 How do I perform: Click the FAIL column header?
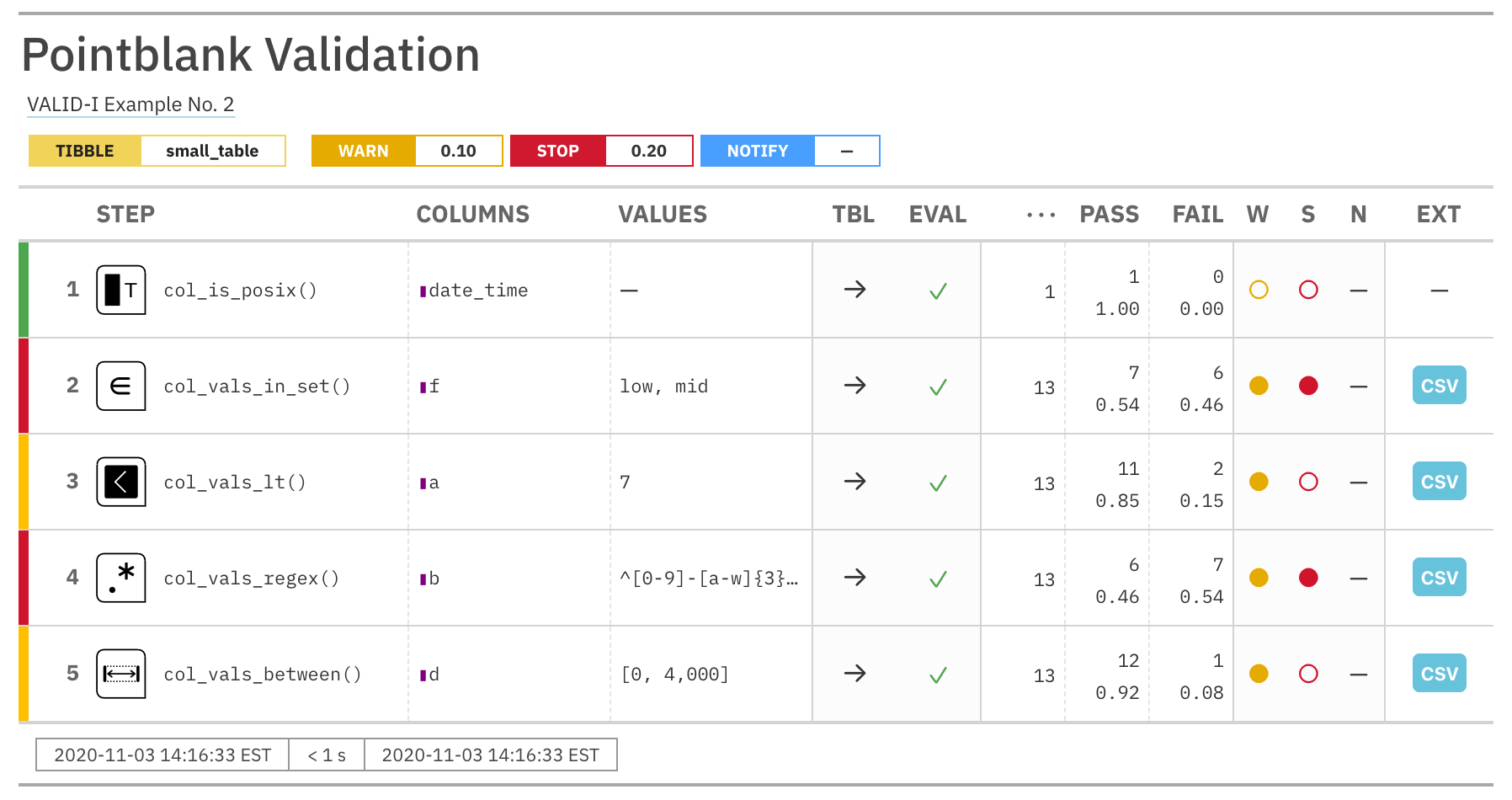pyautogui.click(x=1197, y=215)
